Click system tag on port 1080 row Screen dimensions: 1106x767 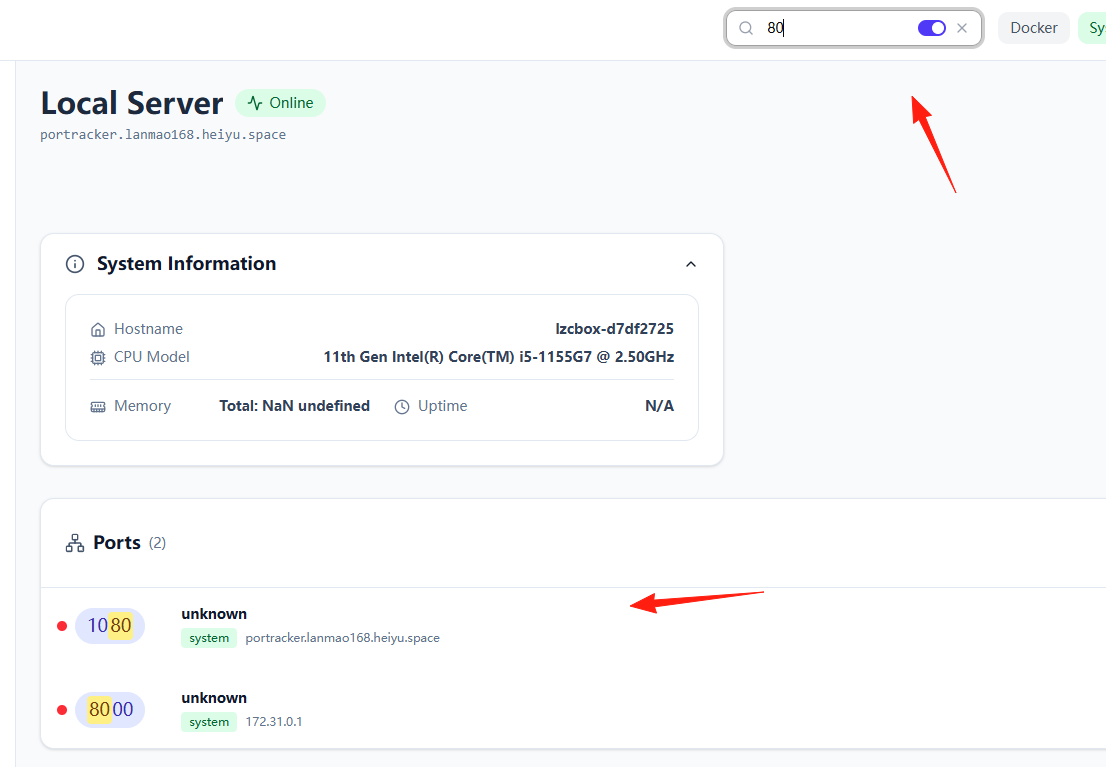pos(209,638)
